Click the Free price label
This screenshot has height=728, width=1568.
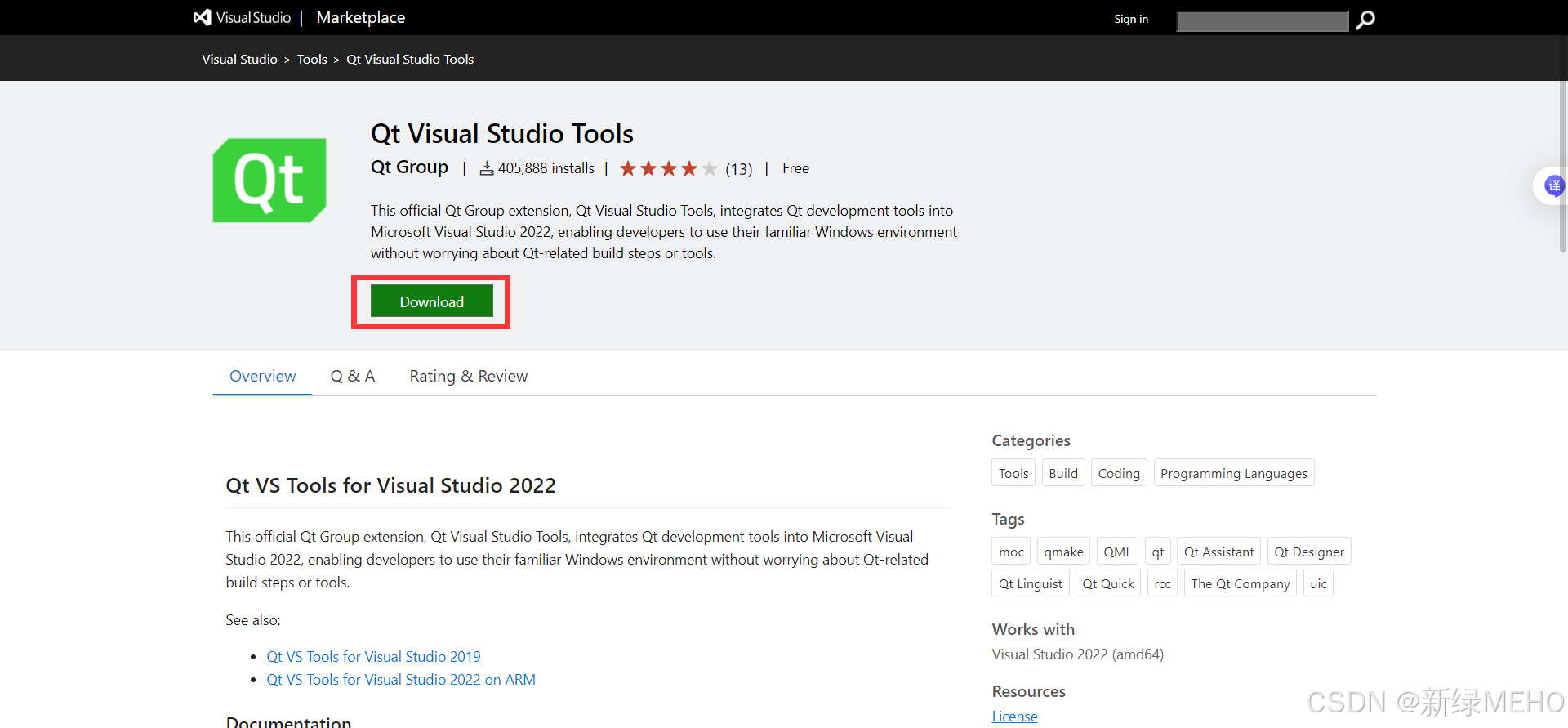tap(795, 168)
